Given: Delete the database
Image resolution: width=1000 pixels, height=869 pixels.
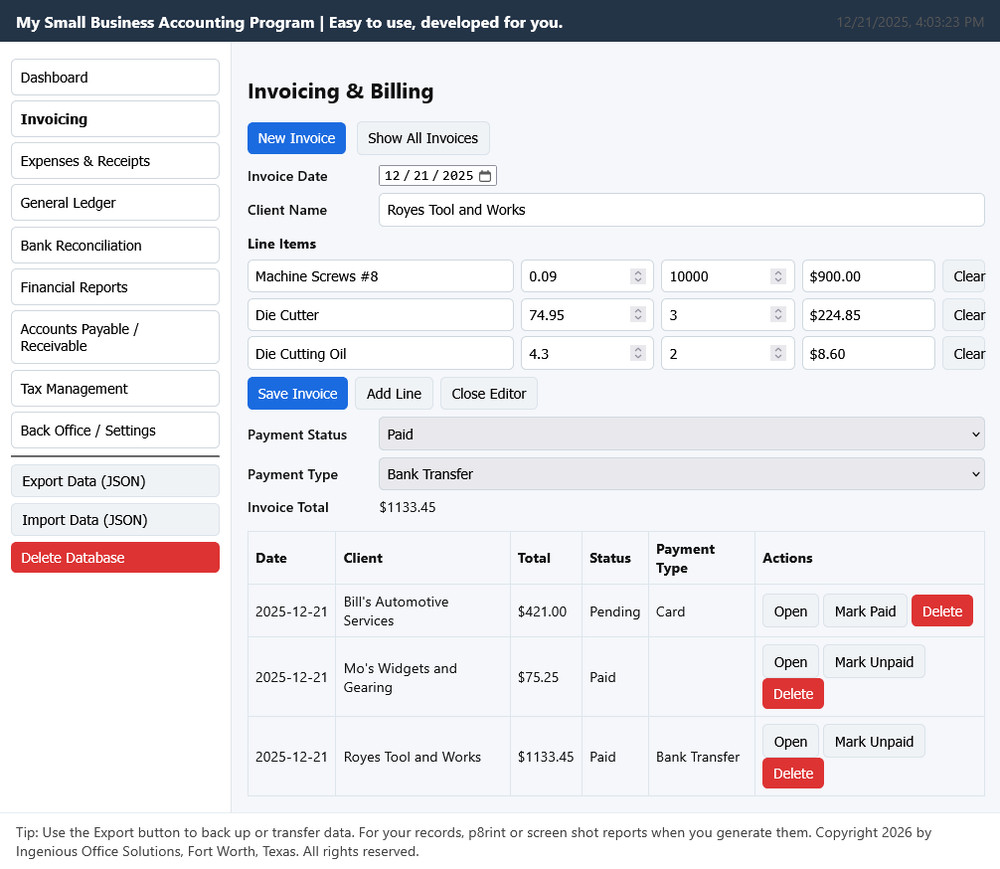Looking at the screenshot, I should pos(114,557).
